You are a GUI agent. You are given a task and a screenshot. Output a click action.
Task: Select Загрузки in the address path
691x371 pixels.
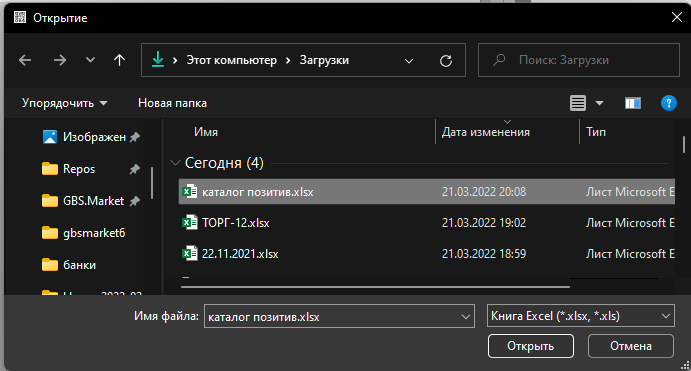(x=324, y=60)
